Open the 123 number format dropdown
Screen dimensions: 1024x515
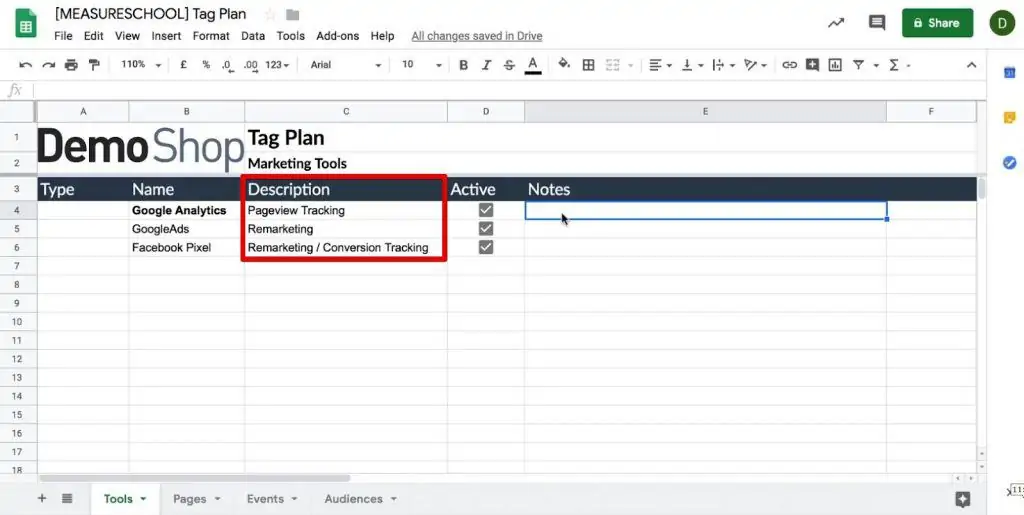(277, 65)
